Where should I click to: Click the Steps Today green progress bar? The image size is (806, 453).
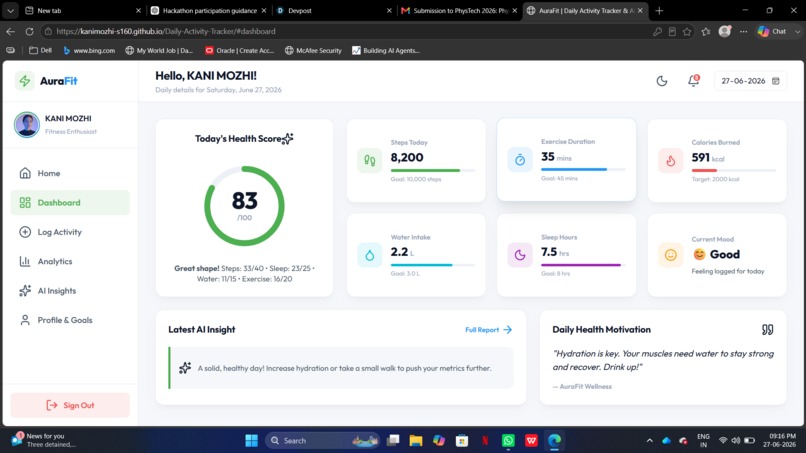click(433, 170)
